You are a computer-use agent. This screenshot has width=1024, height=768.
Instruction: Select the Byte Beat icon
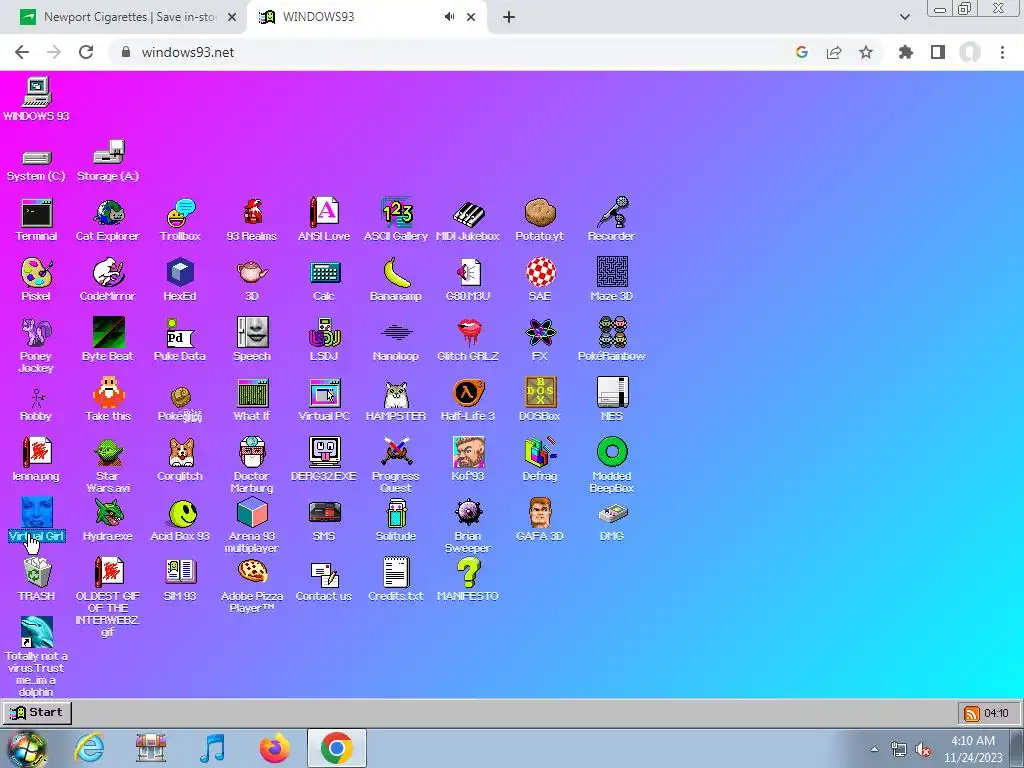click(x=108, y=340)
